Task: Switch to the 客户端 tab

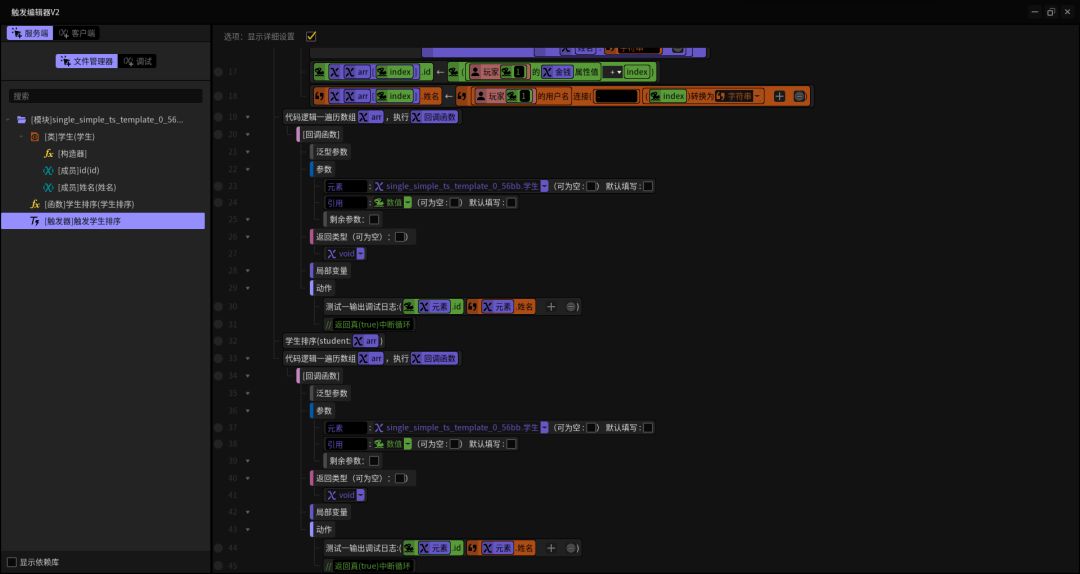Action: click(x=78, y=33)
